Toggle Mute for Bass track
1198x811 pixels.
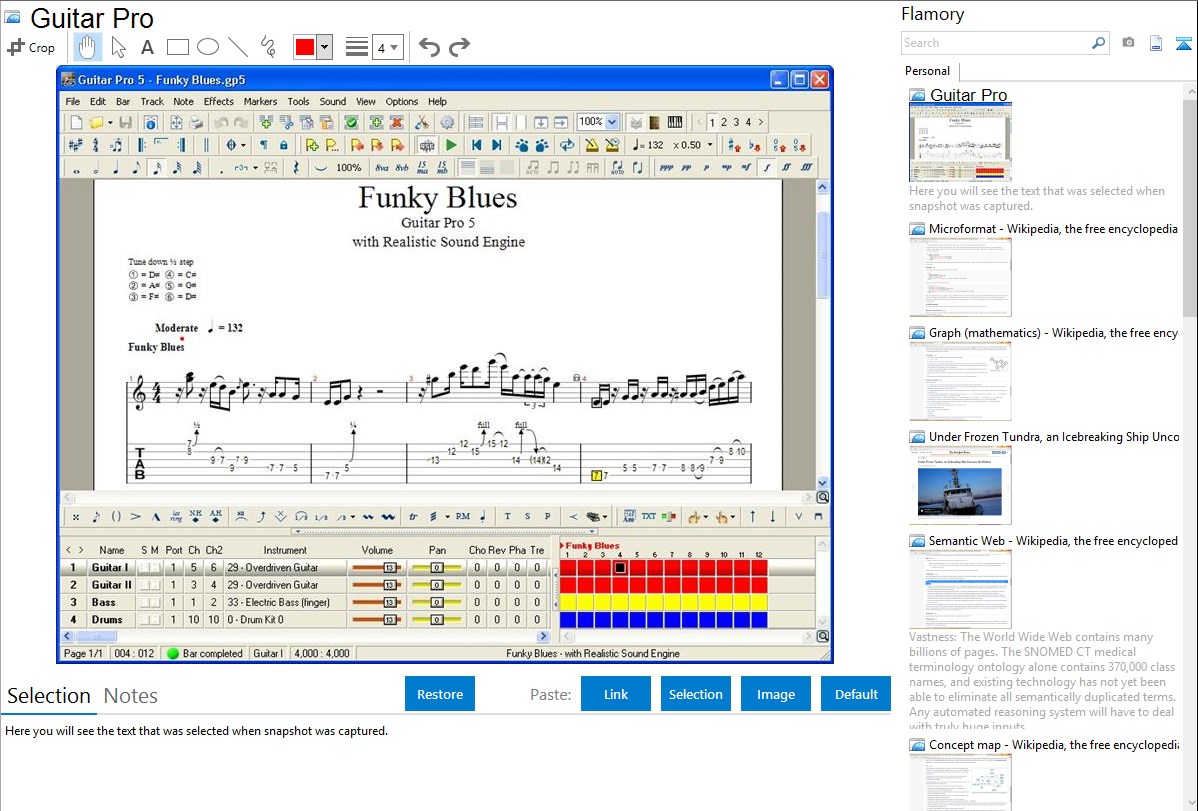tap(155, 602)
